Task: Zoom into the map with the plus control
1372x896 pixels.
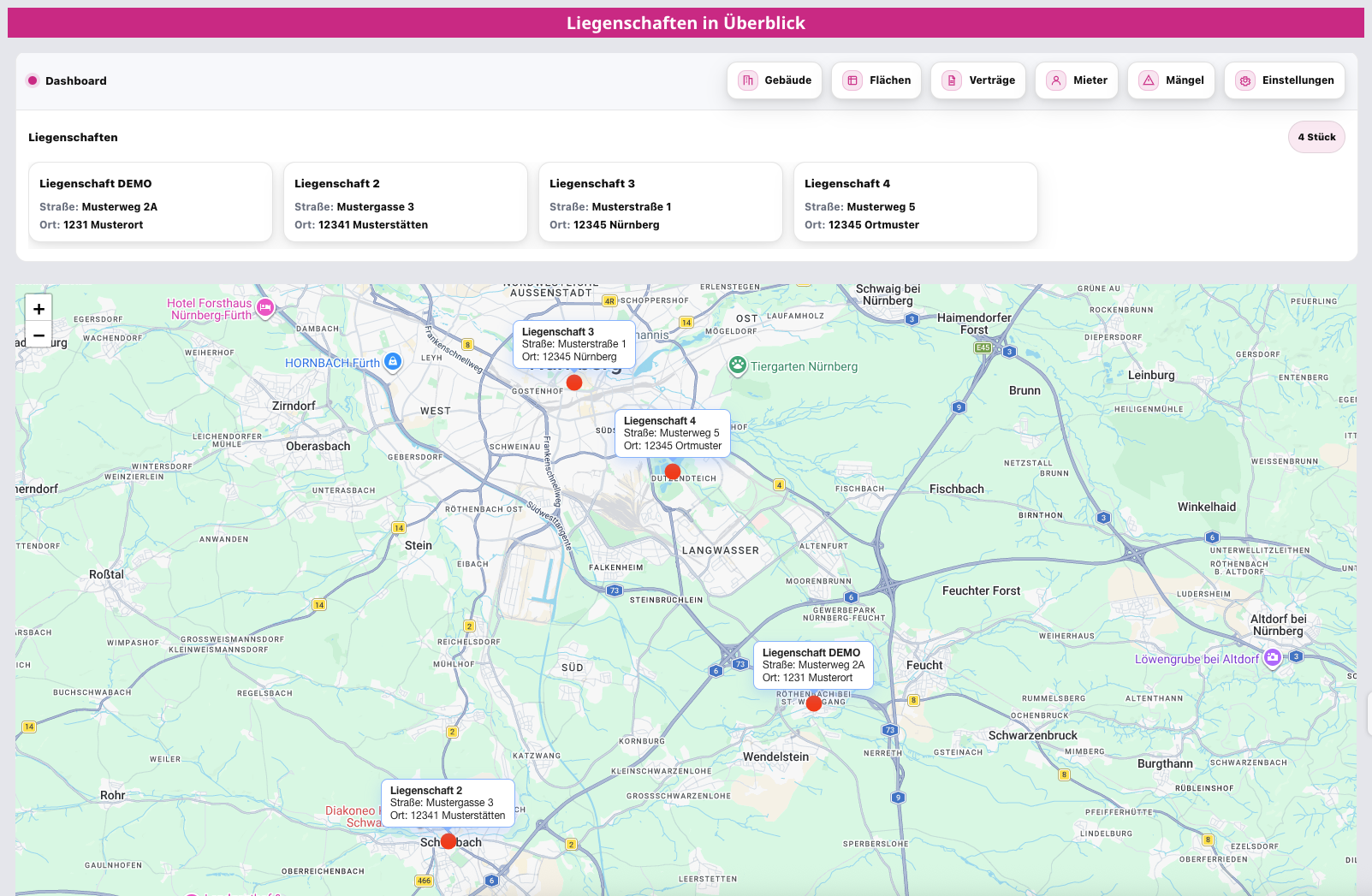Action: pos(39,309)
